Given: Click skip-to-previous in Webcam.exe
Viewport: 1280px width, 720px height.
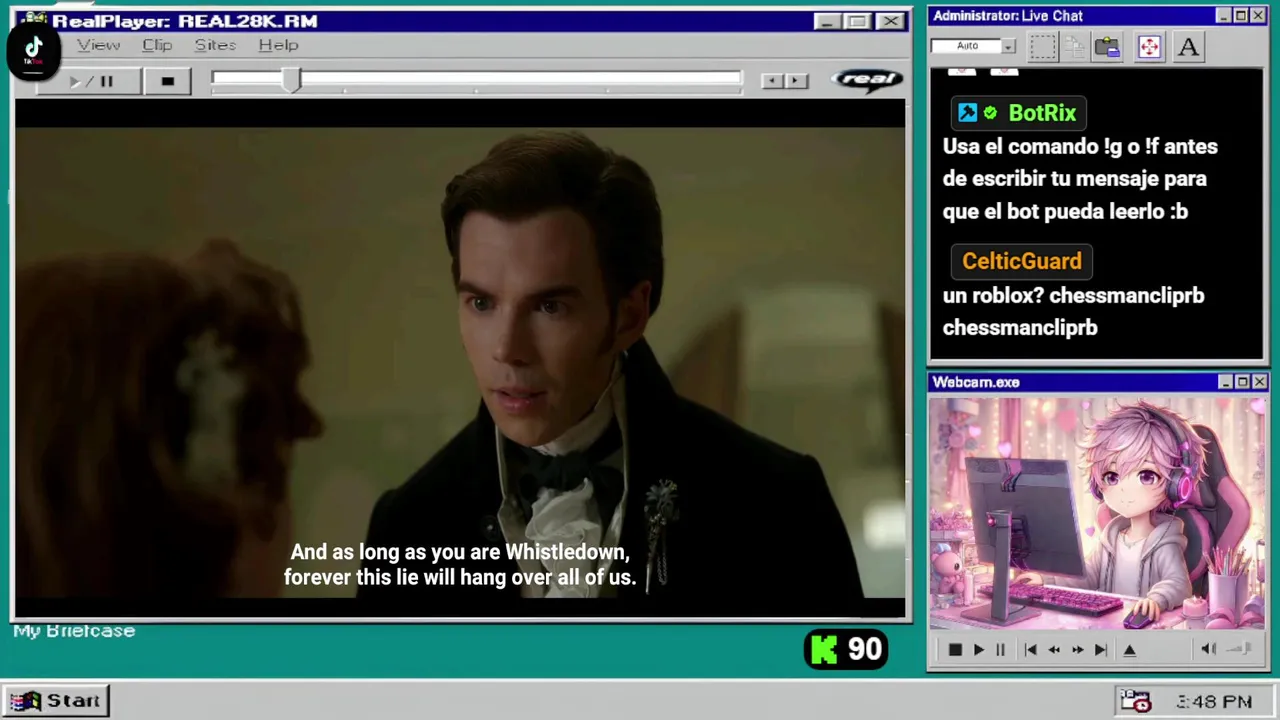Looking at the screenshot, I should (1030, 650).
